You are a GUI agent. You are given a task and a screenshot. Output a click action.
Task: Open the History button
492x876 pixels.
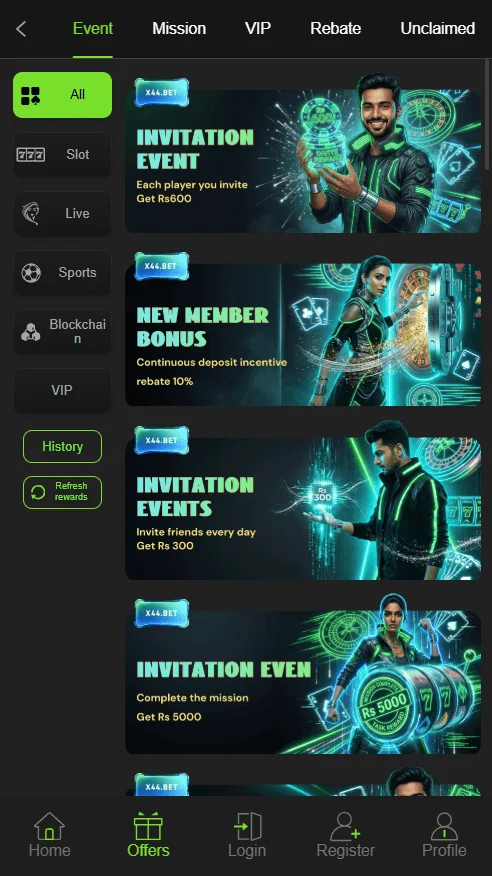point(63,446)
